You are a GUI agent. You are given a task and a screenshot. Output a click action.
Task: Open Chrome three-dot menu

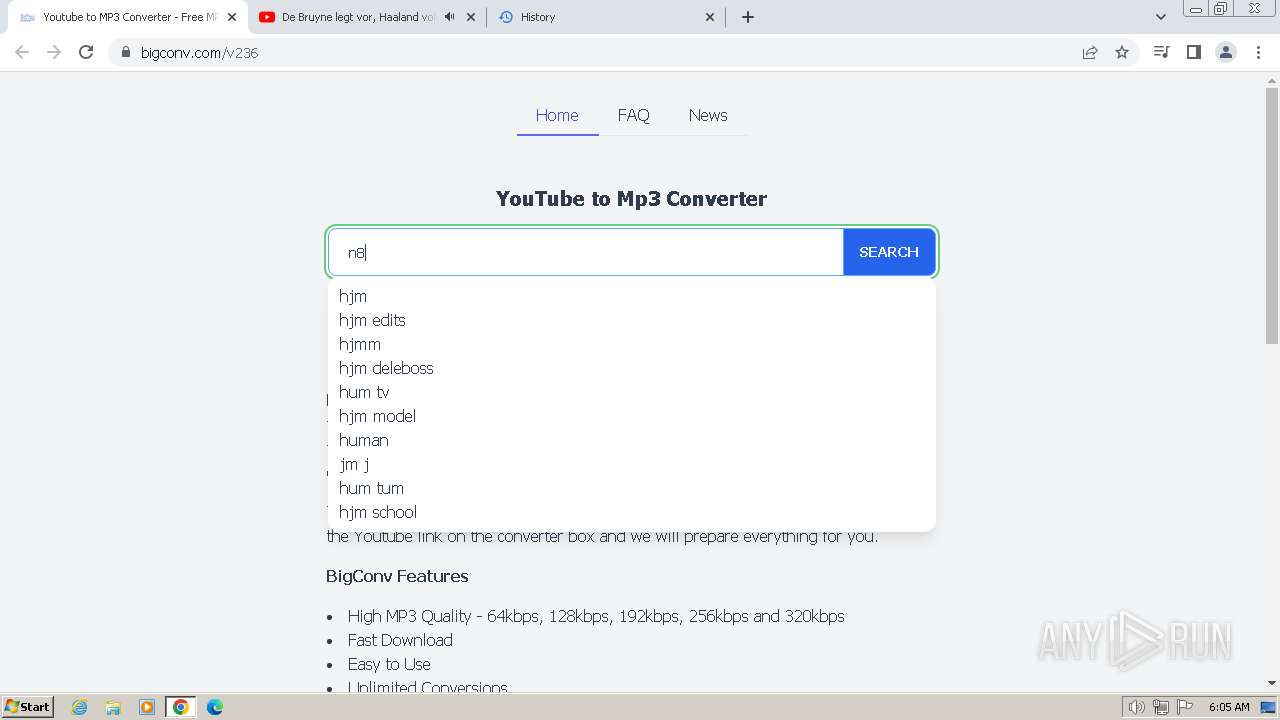click(x=1258, y=52)
